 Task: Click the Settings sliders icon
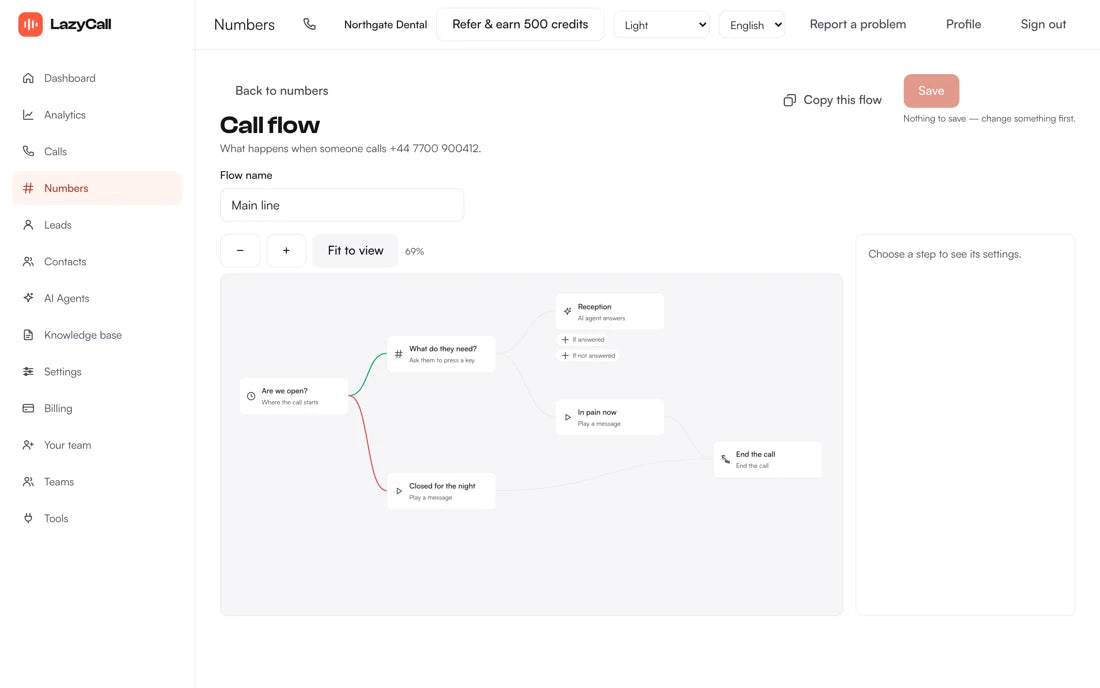click(28, 372)
